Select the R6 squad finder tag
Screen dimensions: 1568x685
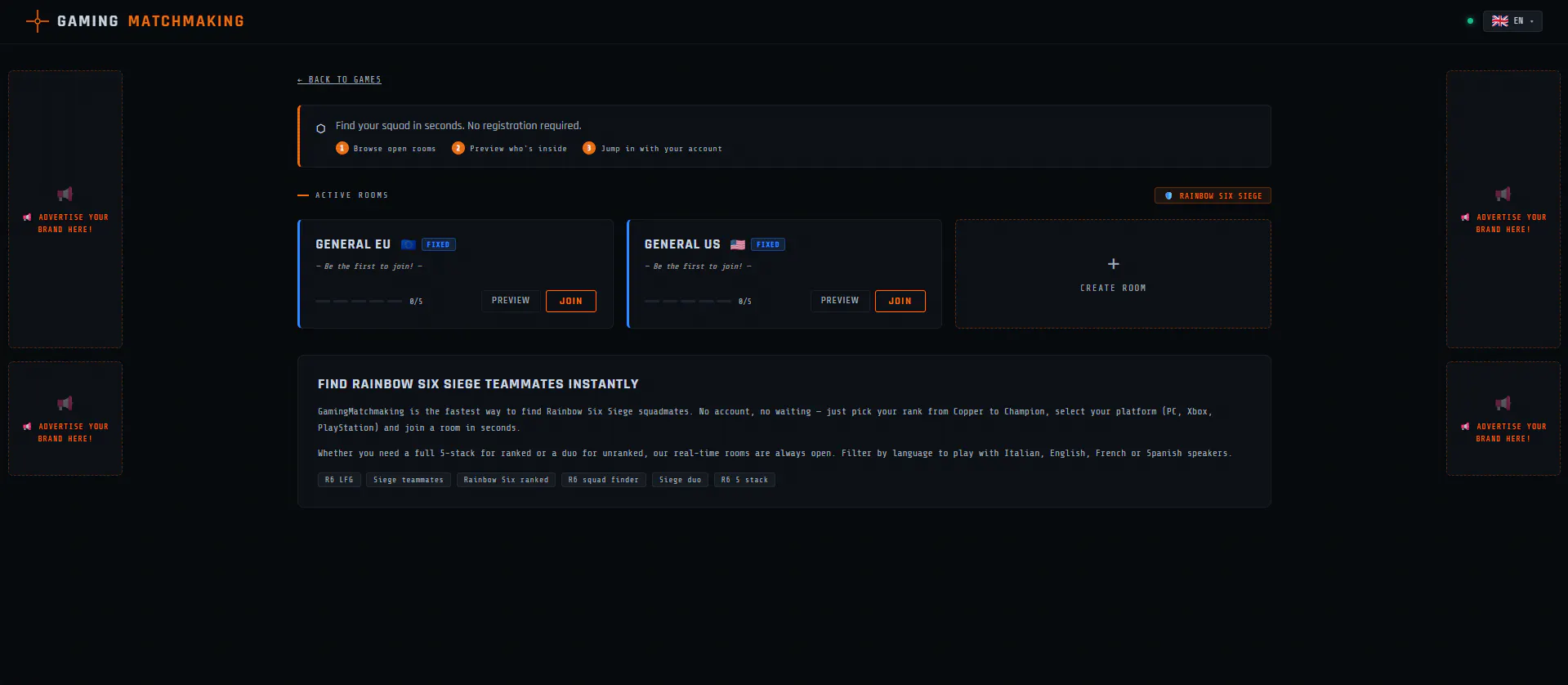click(x=604, y=480)
